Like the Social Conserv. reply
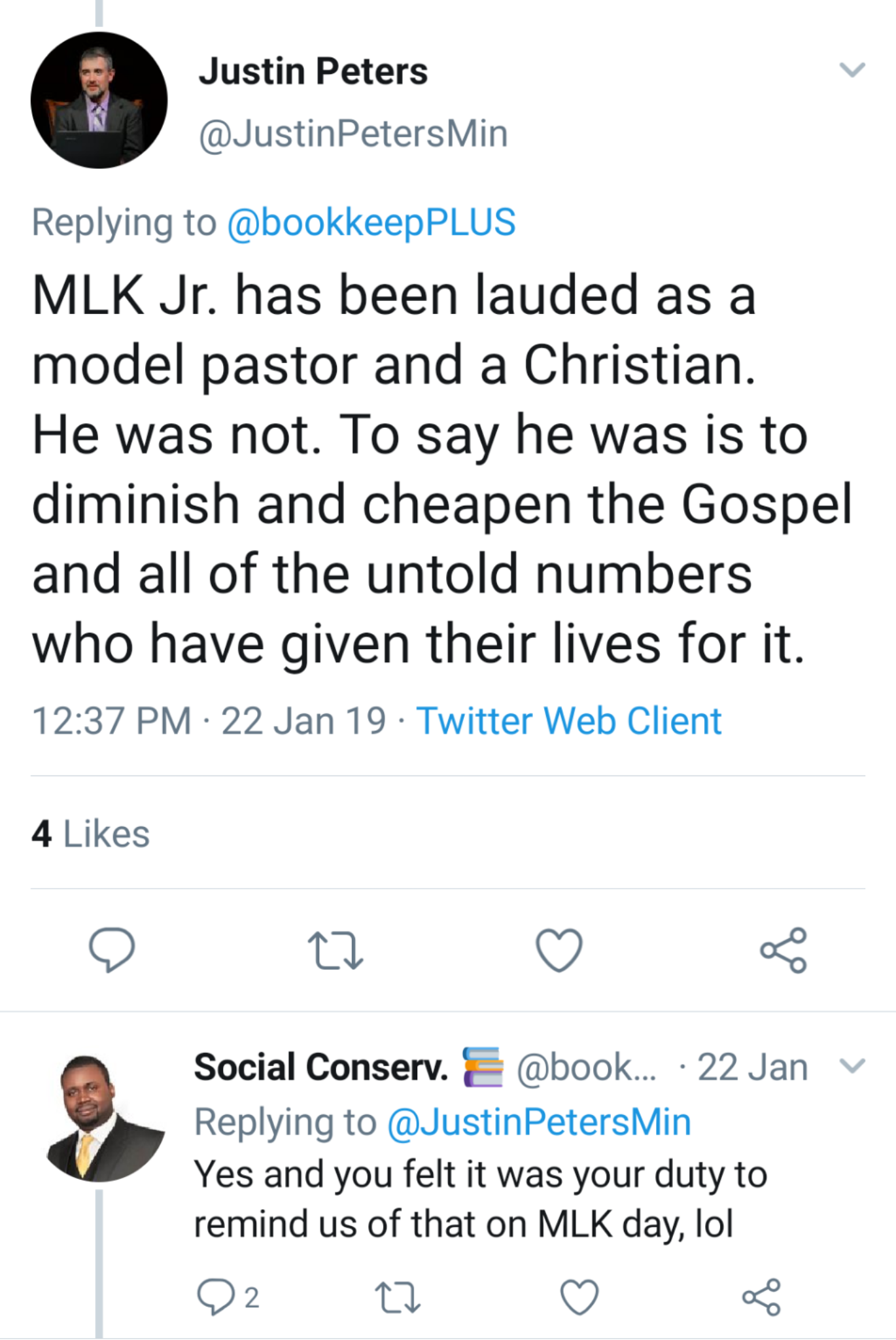Image resolution: width=896 pixels, height=1340 pixels. [x=579, y=1297]
